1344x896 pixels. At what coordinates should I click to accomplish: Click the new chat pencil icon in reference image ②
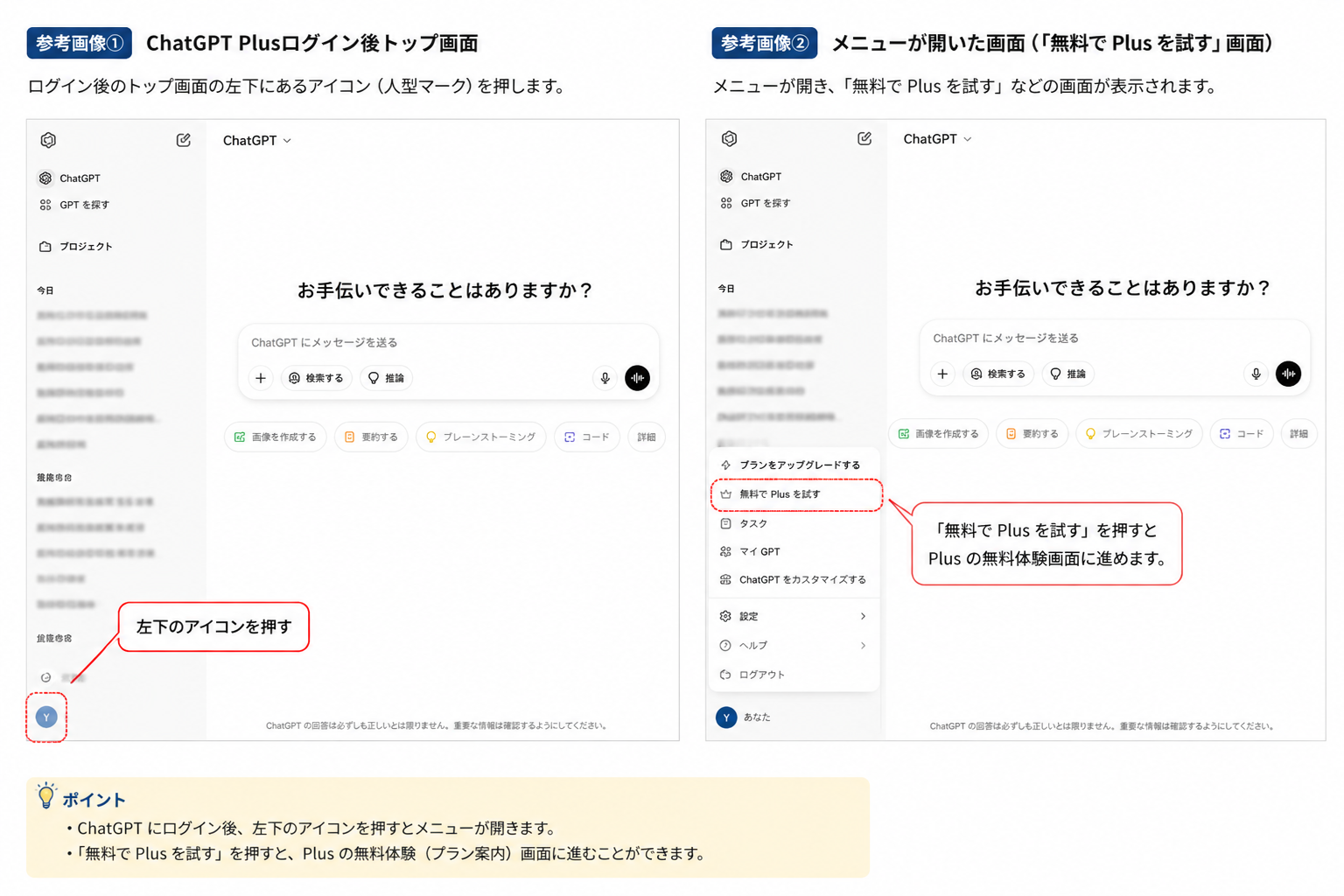point(864,138)
